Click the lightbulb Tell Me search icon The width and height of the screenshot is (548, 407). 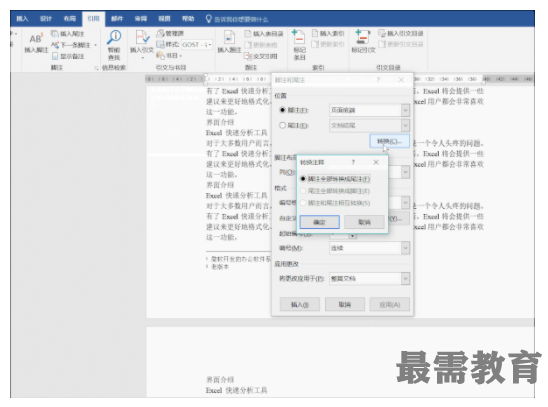pos(209,19)
